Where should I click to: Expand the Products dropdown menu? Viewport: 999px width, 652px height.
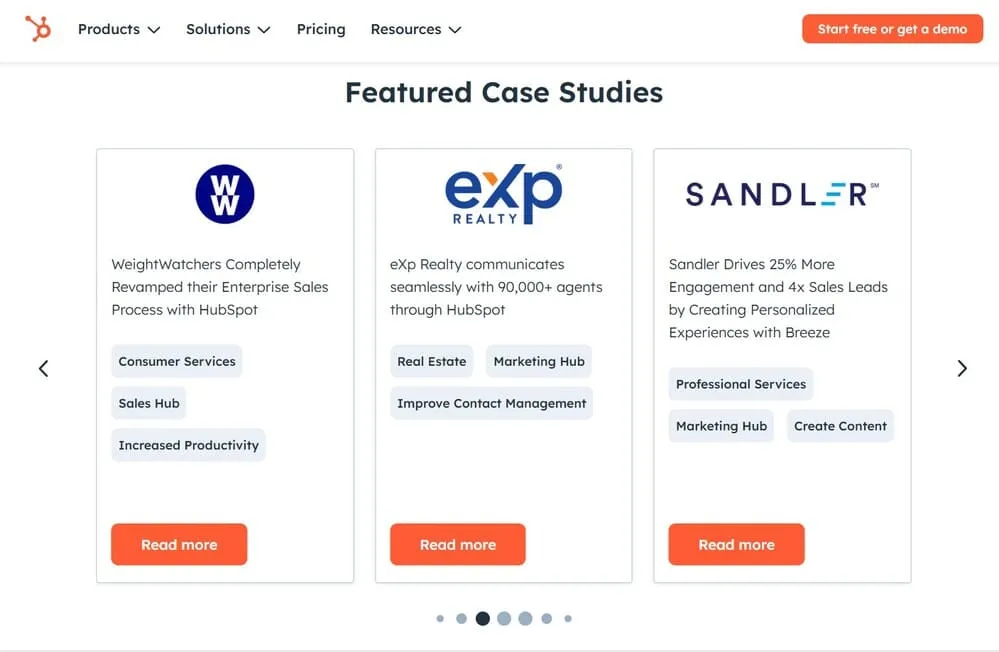point(119,29)
